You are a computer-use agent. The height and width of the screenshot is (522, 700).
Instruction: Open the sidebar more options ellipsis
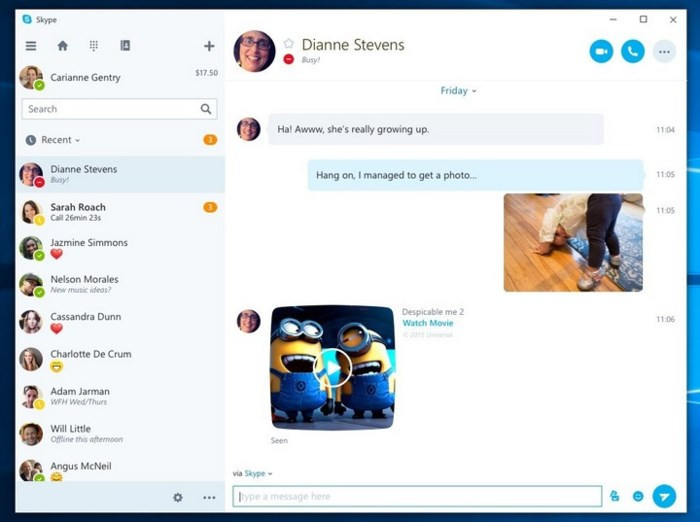tap(209, 497)
